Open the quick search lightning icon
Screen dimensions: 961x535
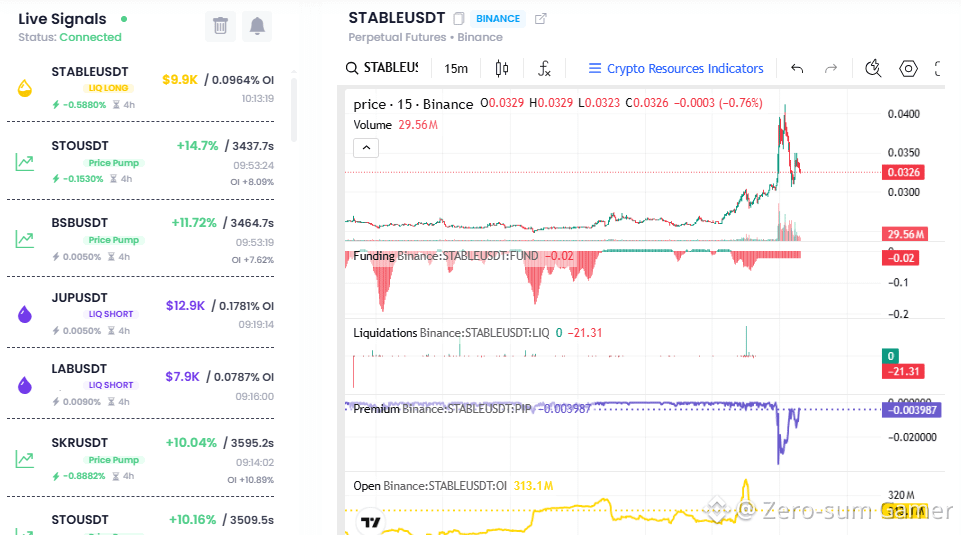(x=873, y=68)
